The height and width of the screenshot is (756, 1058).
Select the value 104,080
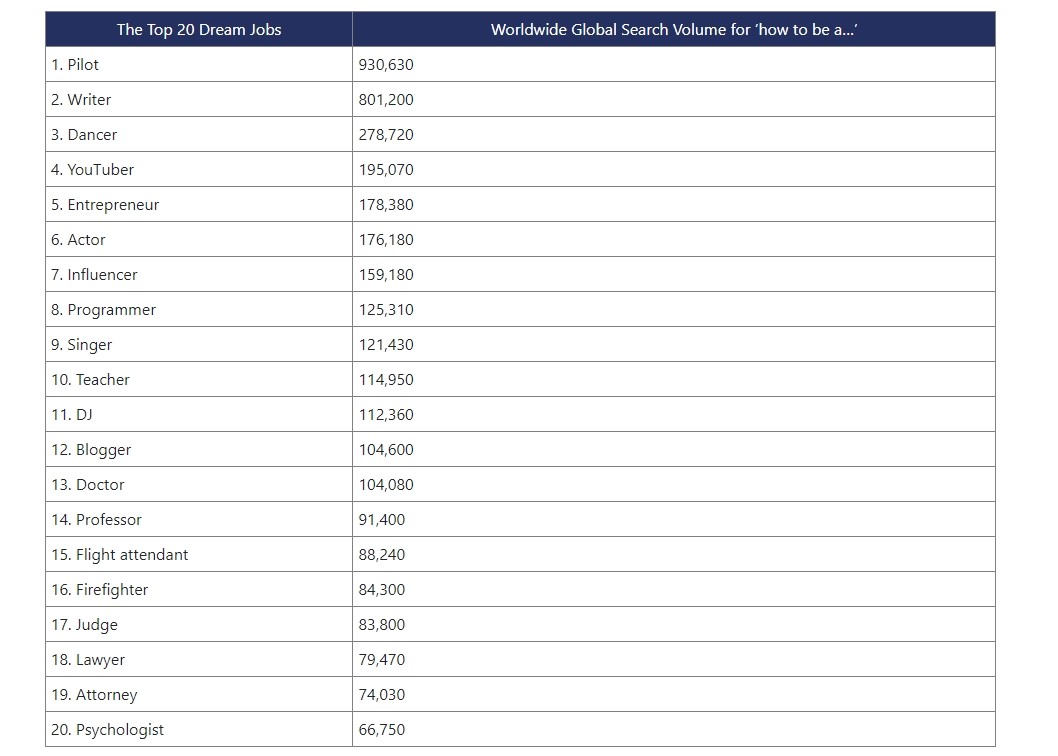pyautogui.click(x=386, y=485)
